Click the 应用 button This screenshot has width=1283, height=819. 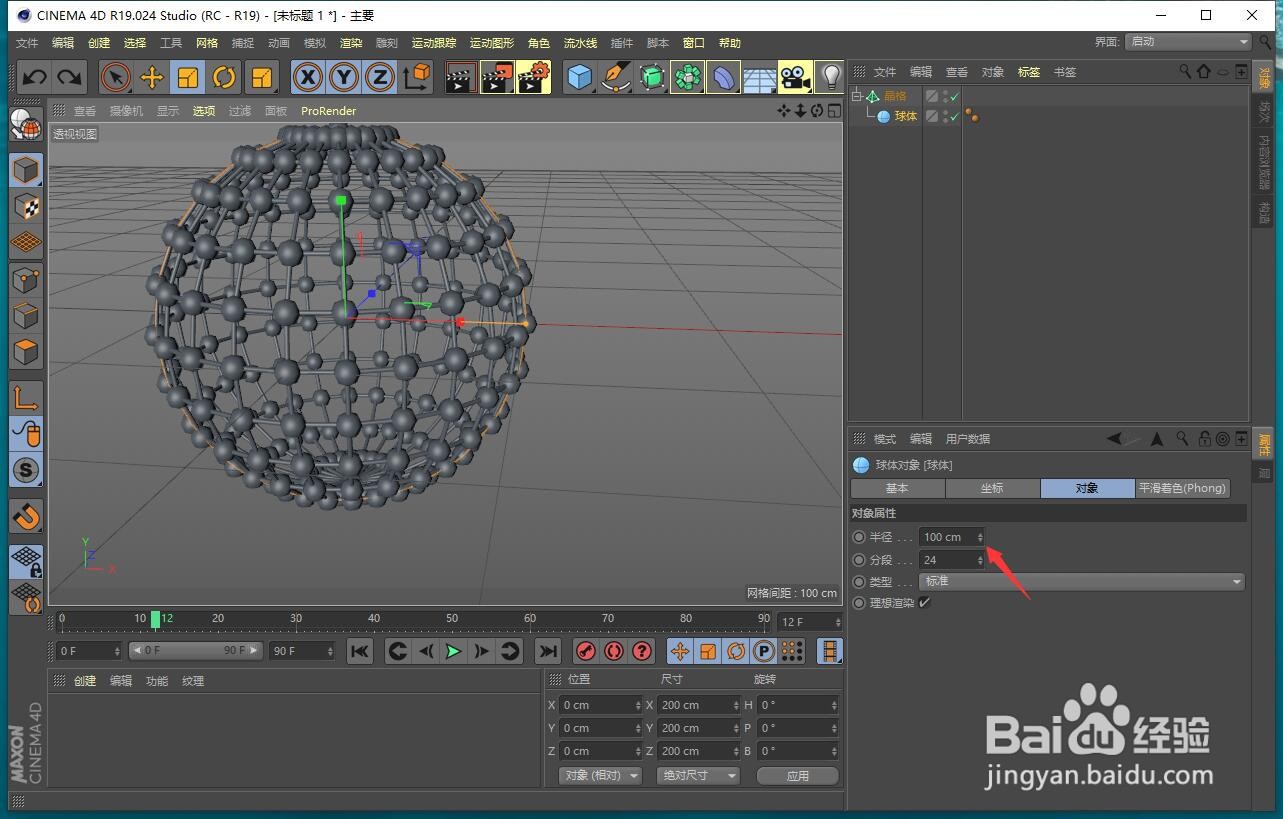click(797, 775)
